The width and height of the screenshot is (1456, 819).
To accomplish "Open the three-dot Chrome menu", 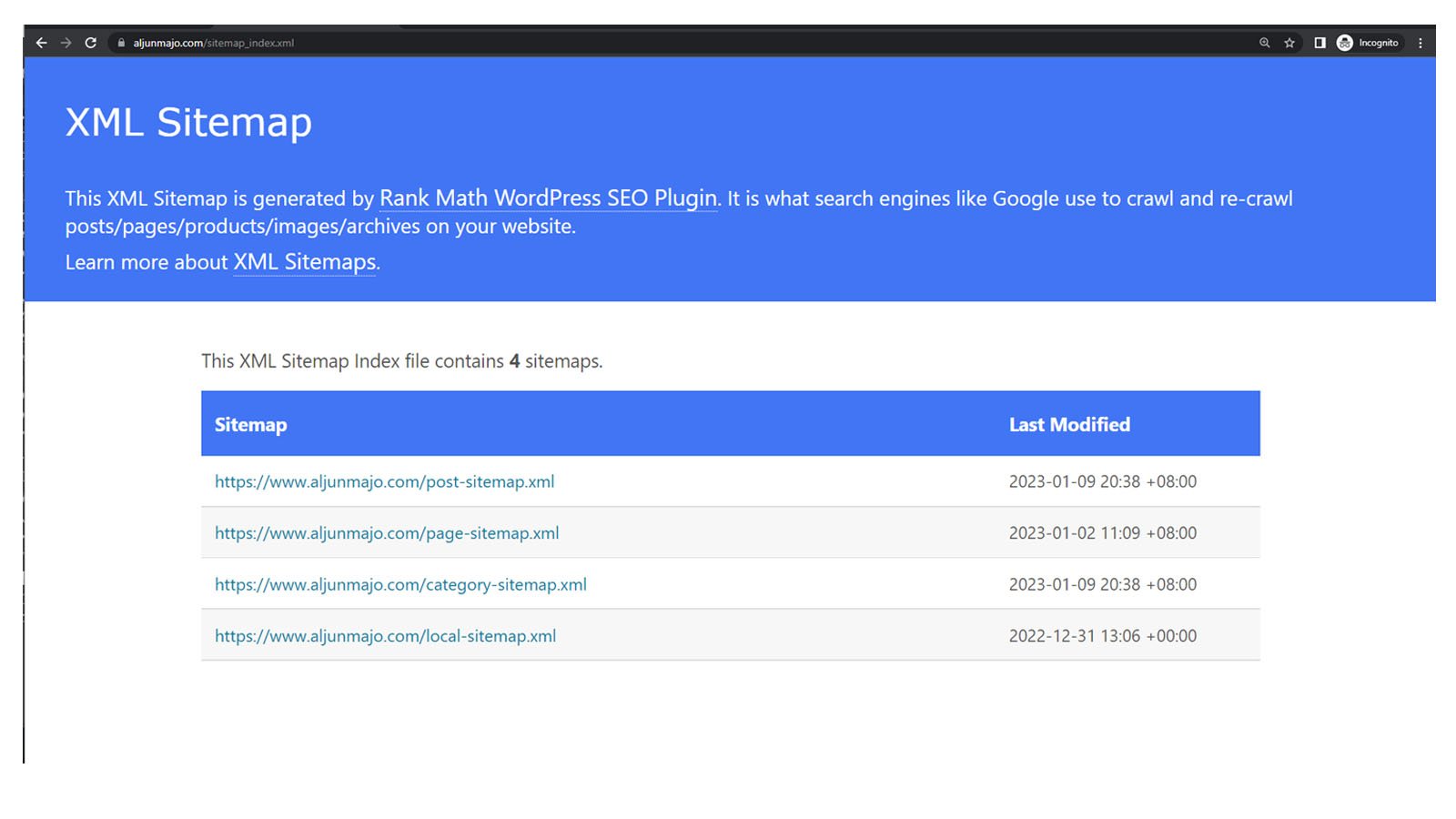I will pyautogui.click(x=1421, y=42).
